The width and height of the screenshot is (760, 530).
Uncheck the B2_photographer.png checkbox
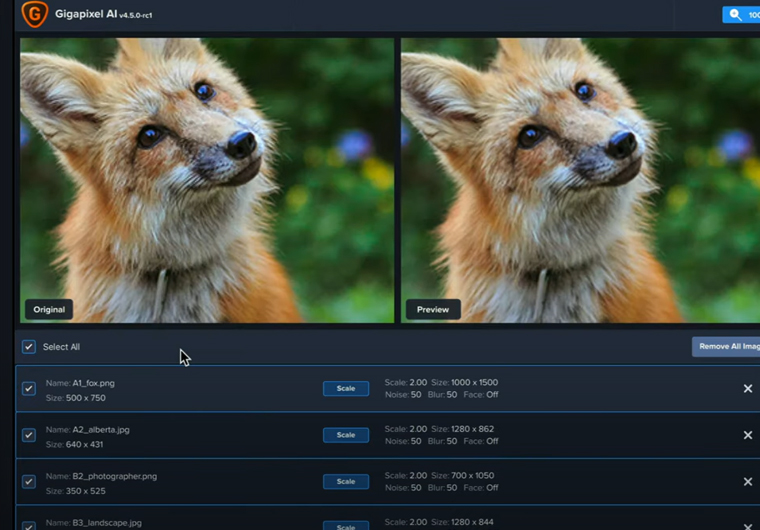pyautogui.click(x=29, y=482)
